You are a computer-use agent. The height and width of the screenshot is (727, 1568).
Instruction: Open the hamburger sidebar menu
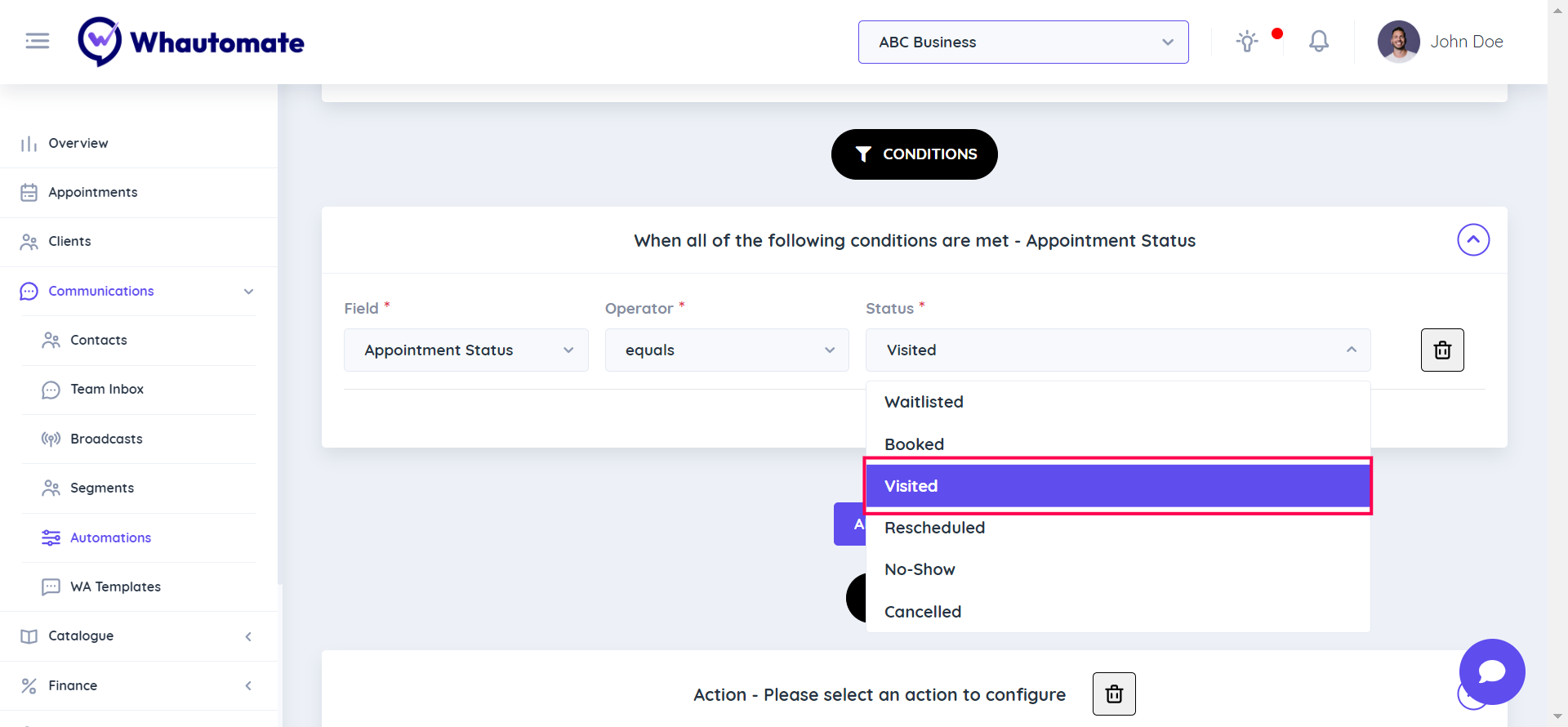pos(38,41)
